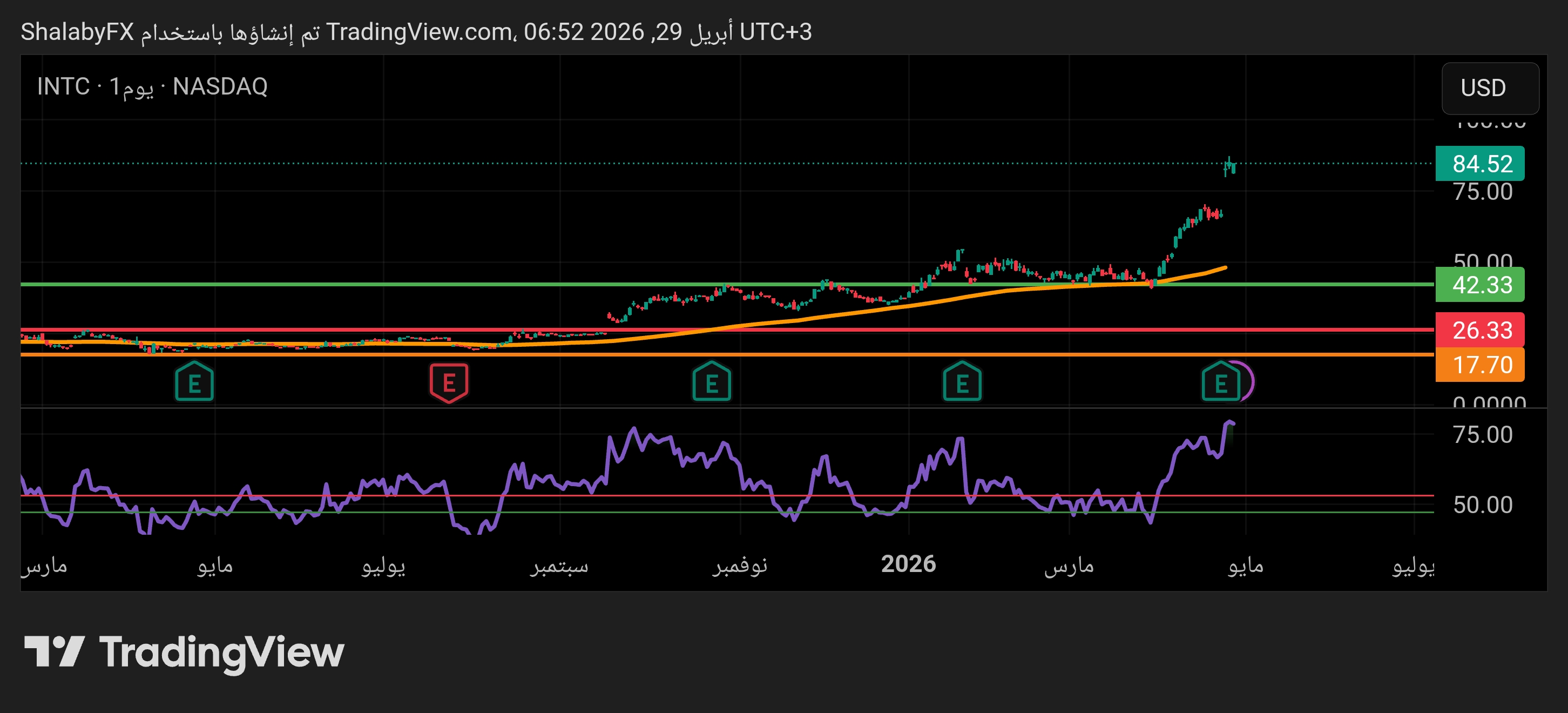The image size is (1568, 713).
Task: Click the TradingView wordmark text
Action: pos(221,651)
